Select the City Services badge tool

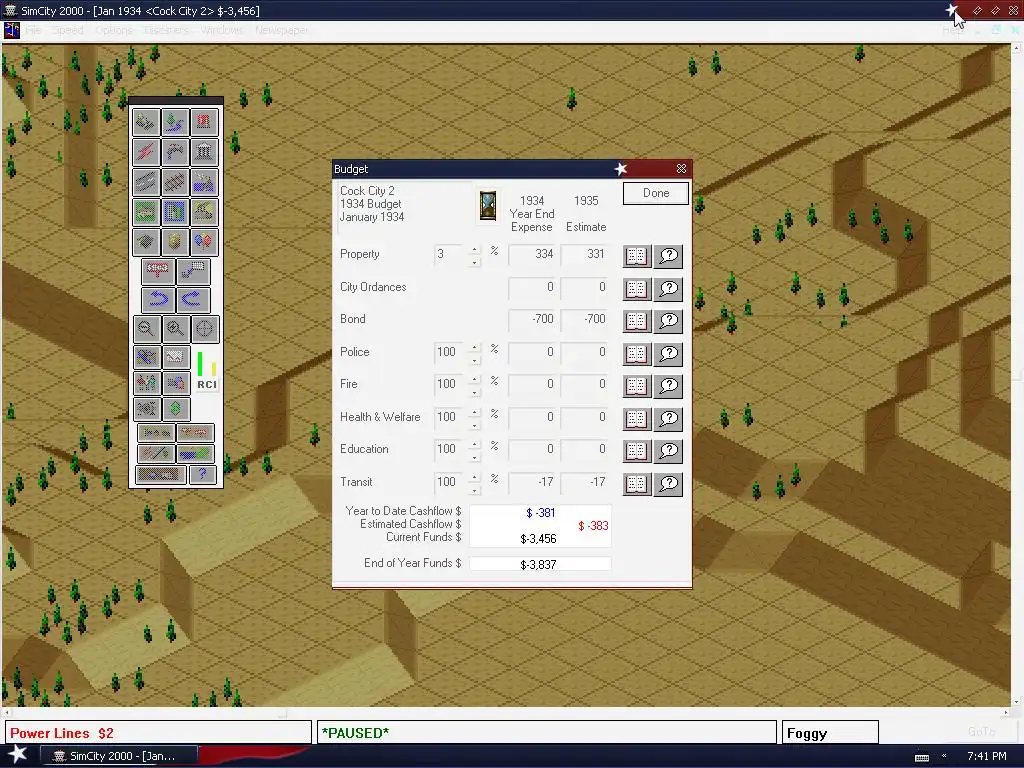click(175, 242)
